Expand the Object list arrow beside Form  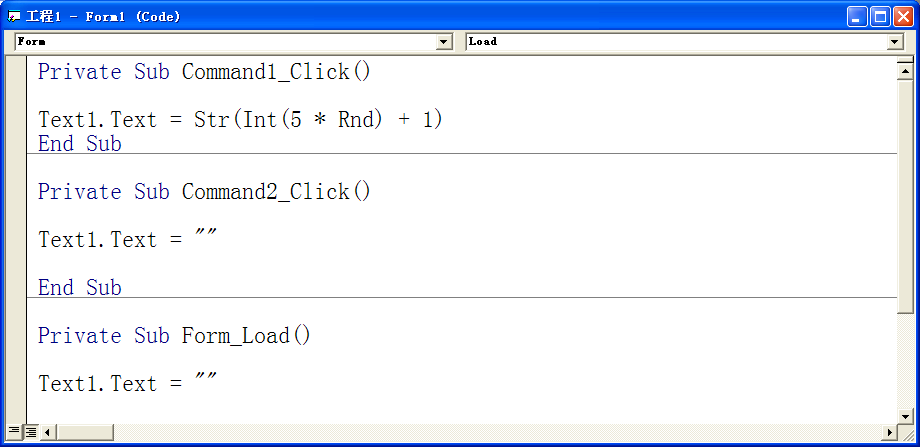point(444,42)
